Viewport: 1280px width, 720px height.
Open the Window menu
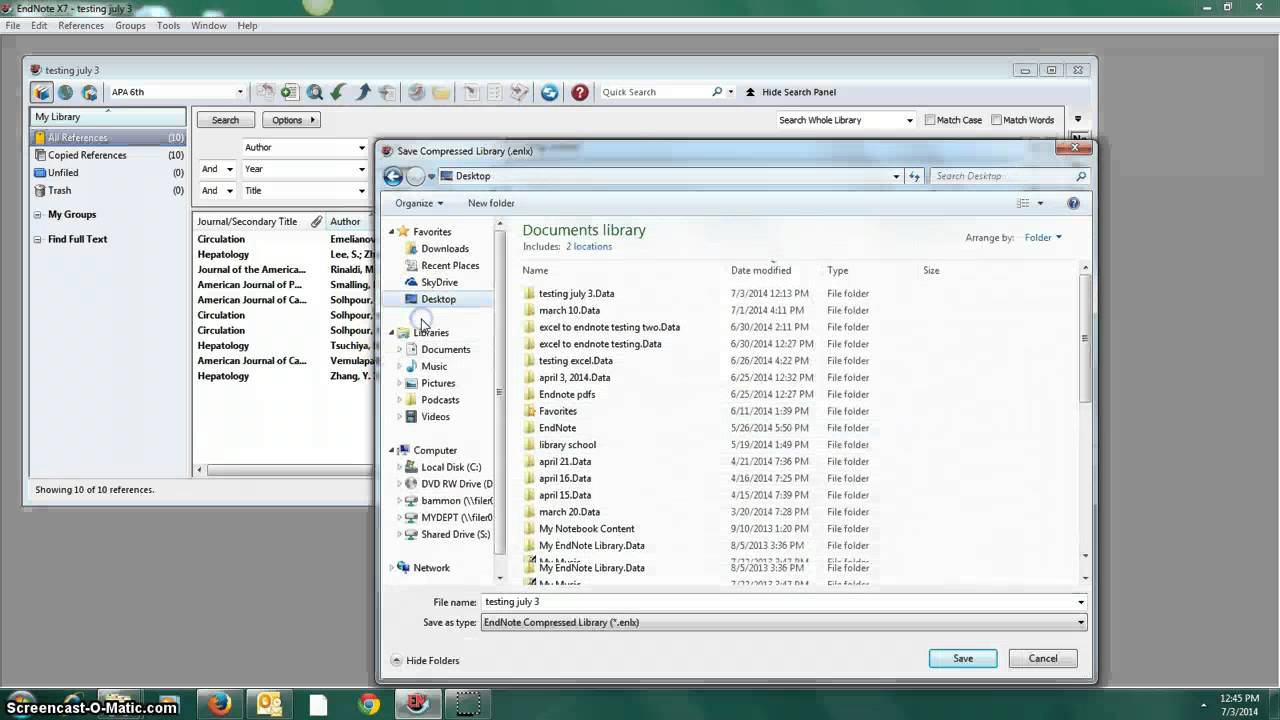tap(209, 25)
